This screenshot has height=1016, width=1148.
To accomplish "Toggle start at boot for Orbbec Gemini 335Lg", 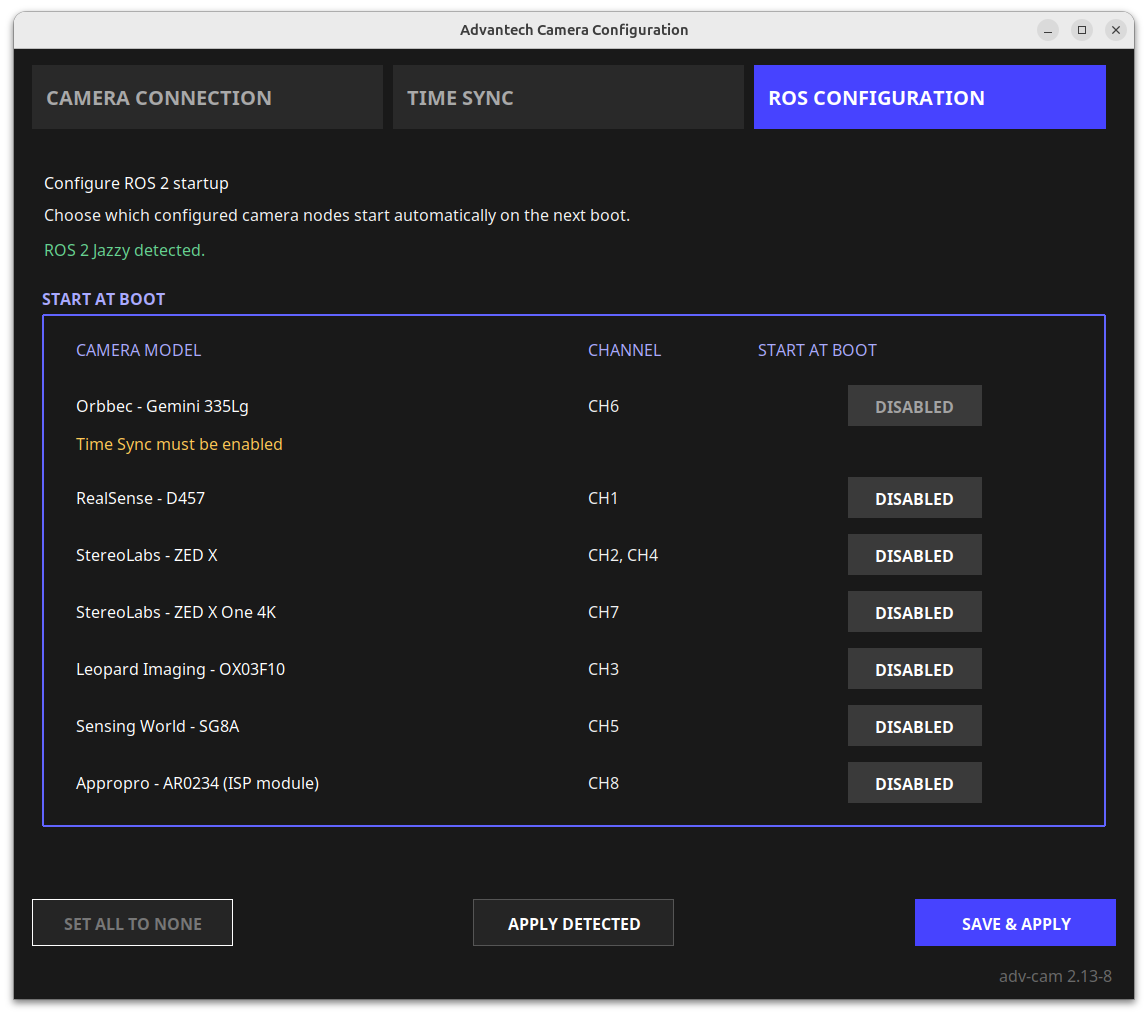I will [914, 406].
